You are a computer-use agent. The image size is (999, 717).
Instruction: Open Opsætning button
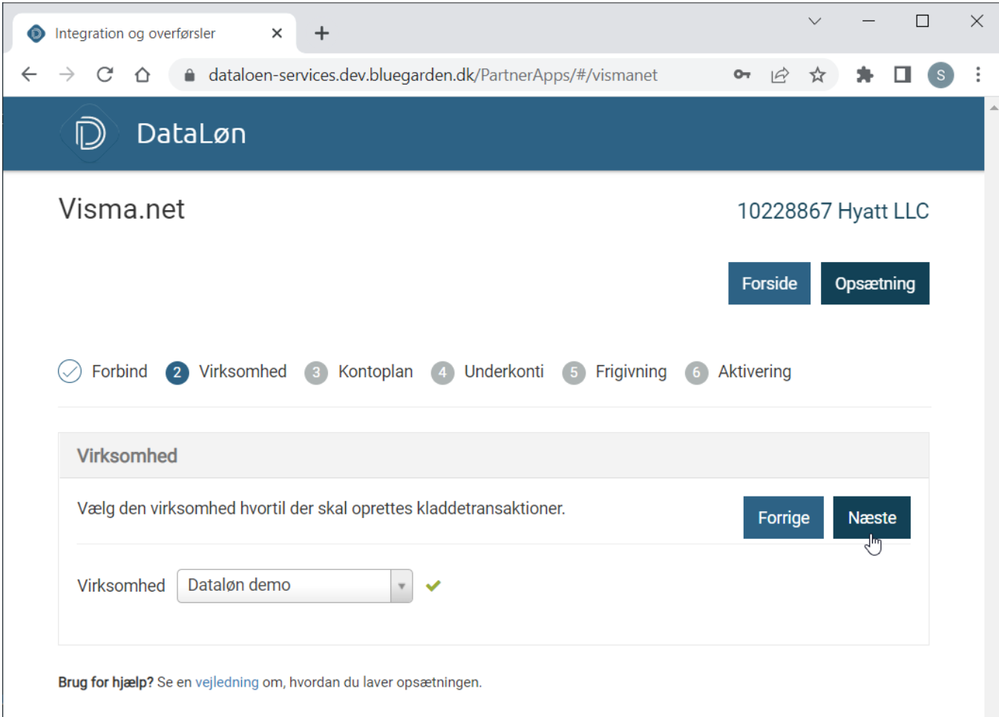click(875, 283)
